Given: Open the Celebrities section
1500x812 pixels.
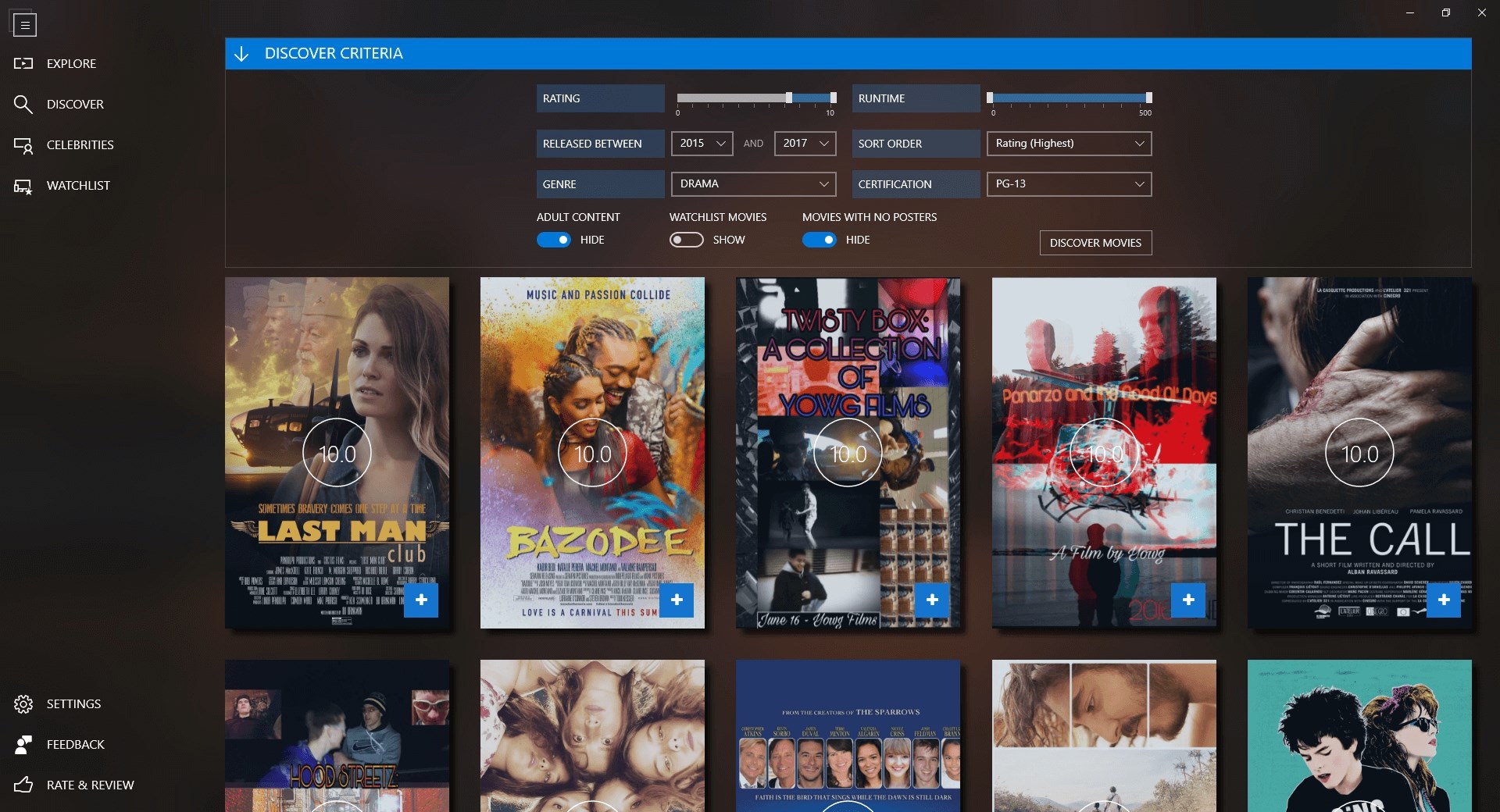Looking at the screenshot, I should click(x=23, y=144).
